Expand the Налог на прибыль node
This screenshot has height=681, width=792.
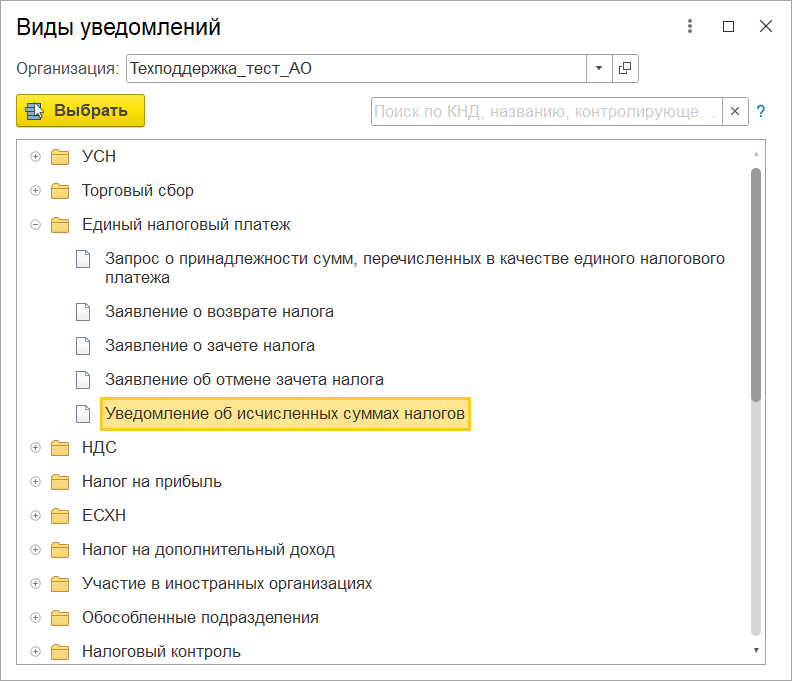(x=35, y=481)
